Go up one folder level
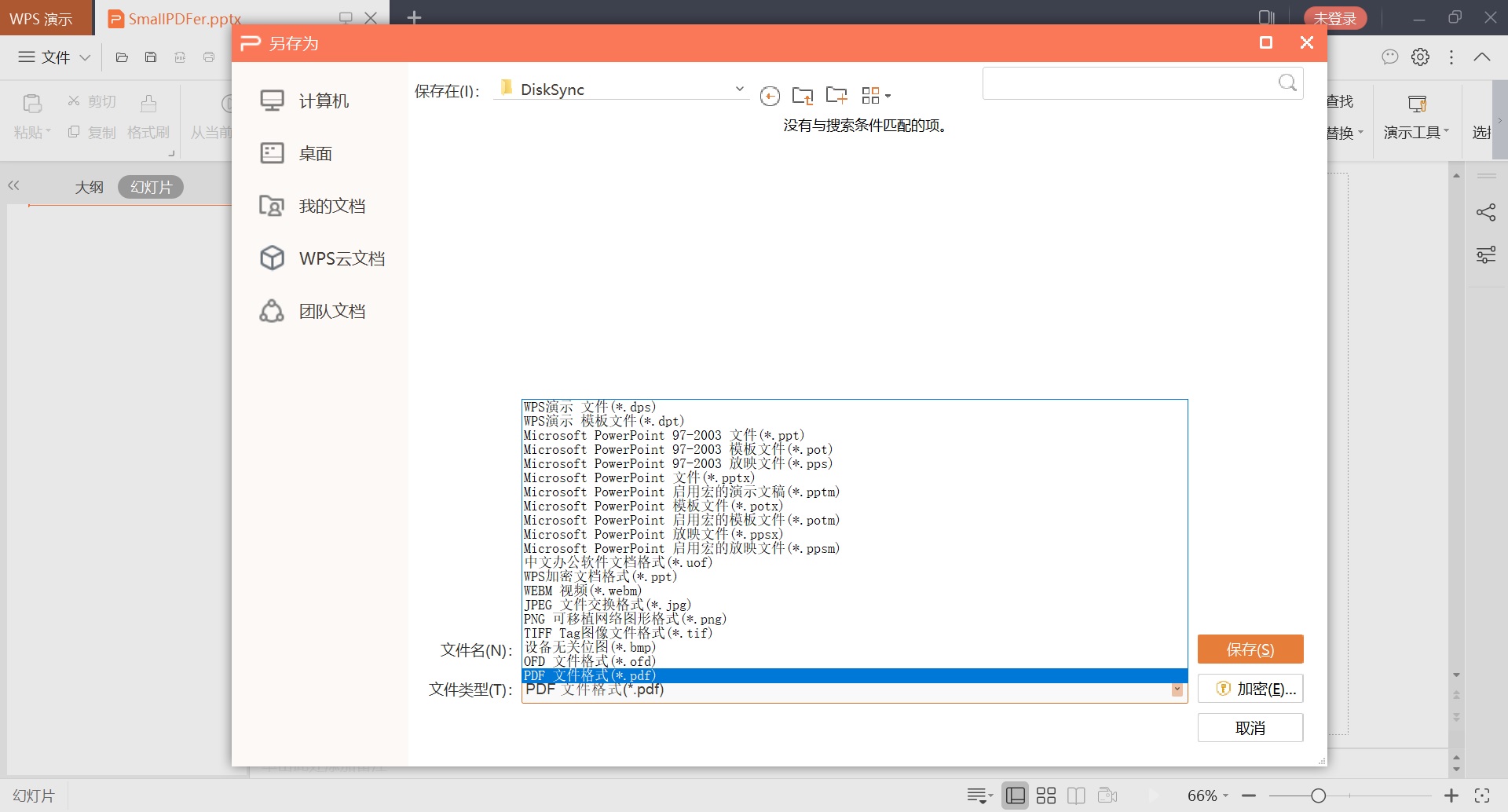The image size is (1508, 812). click(802, 96)
